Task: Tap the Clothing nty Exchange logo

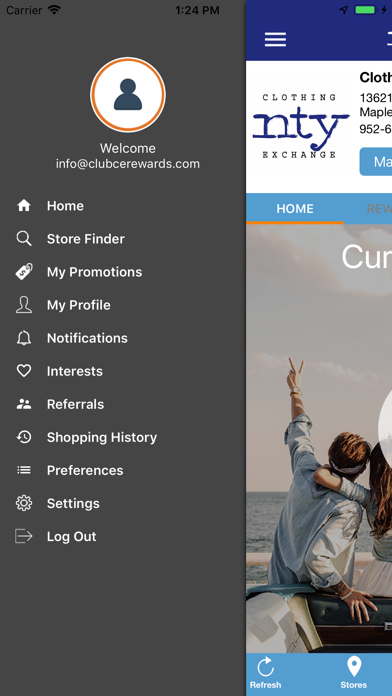Action: coord(300,127)
